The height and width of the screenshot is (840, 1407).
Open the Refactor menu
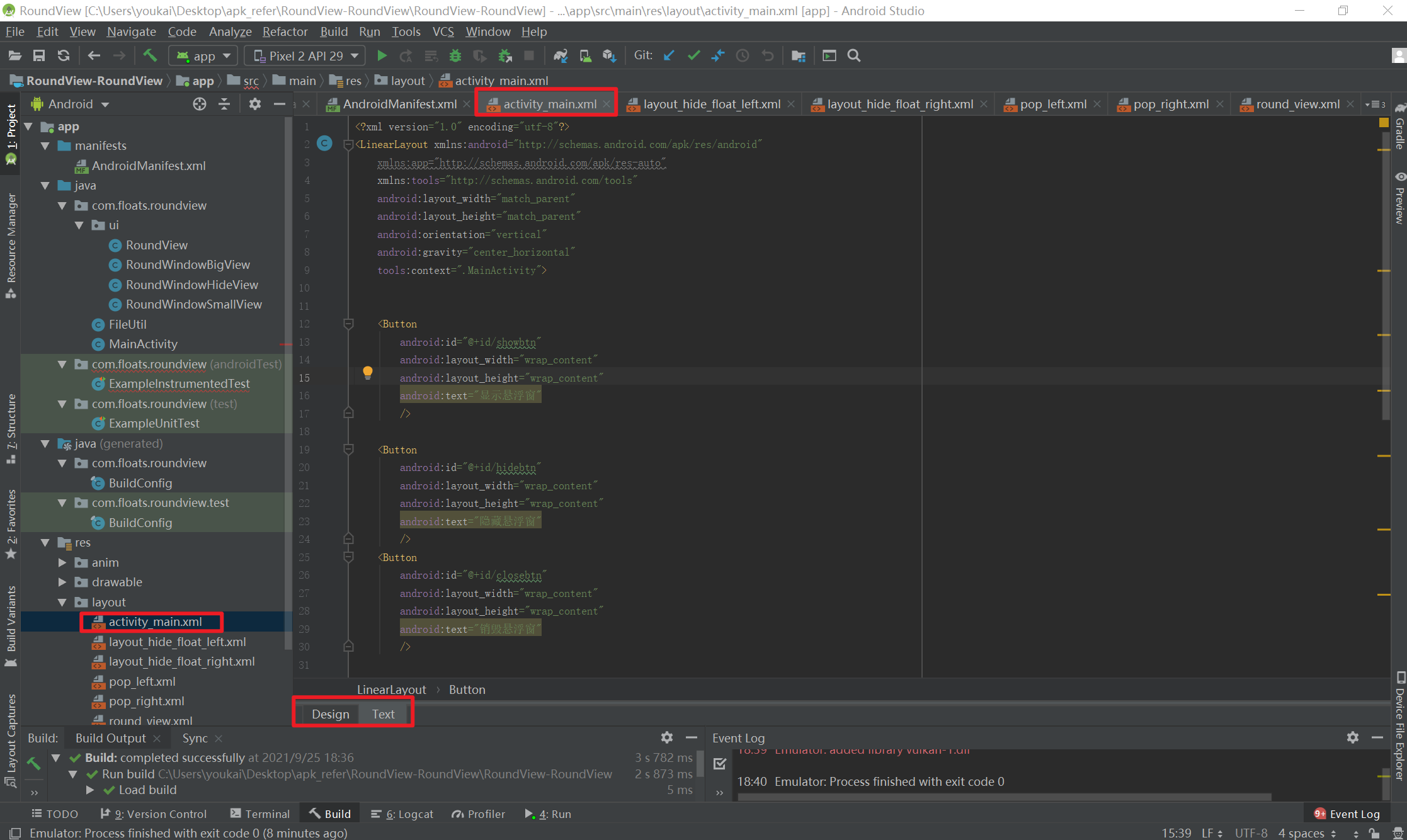pos(285,31)
